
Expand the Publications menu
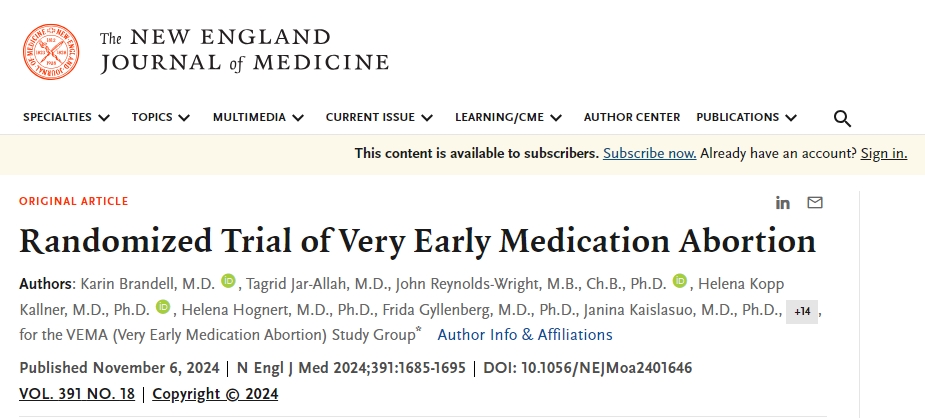746,117
